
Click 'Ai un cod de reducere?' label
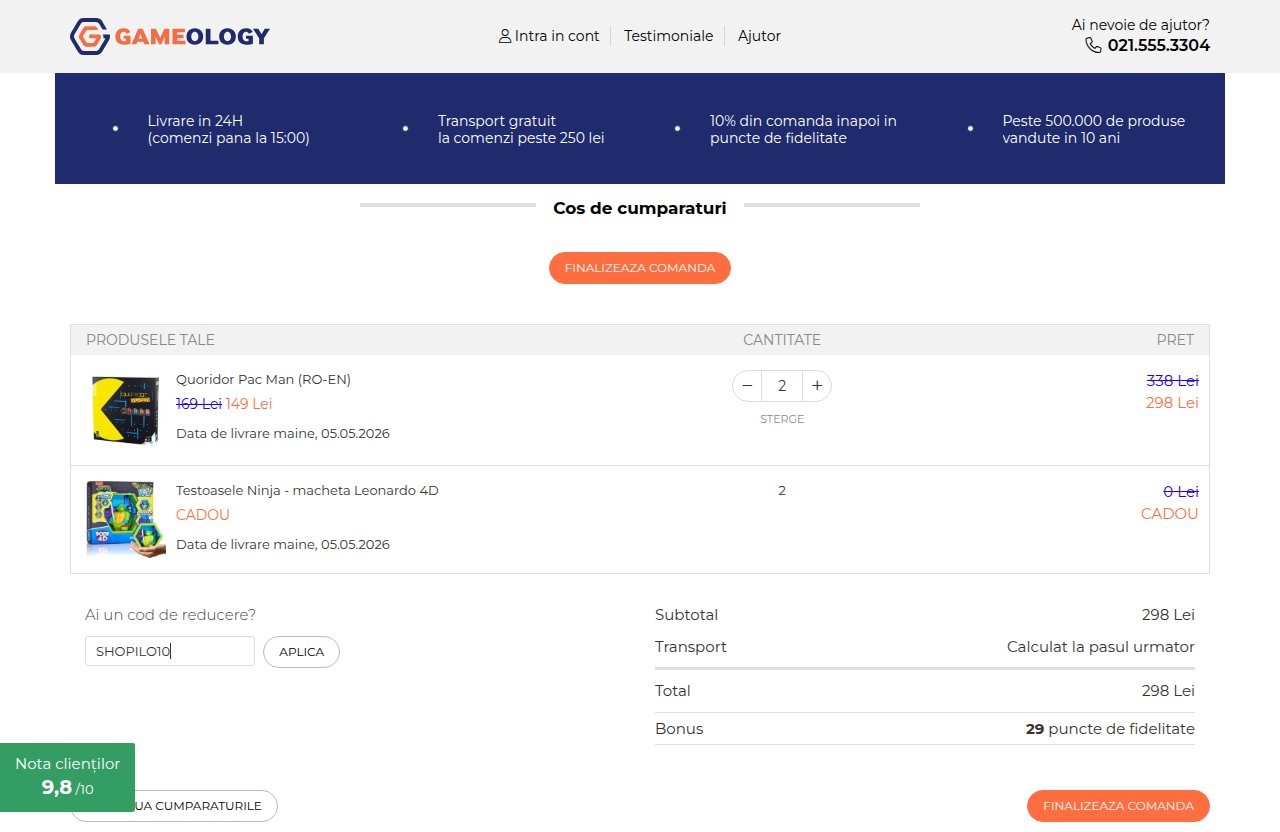coord(171,615)
